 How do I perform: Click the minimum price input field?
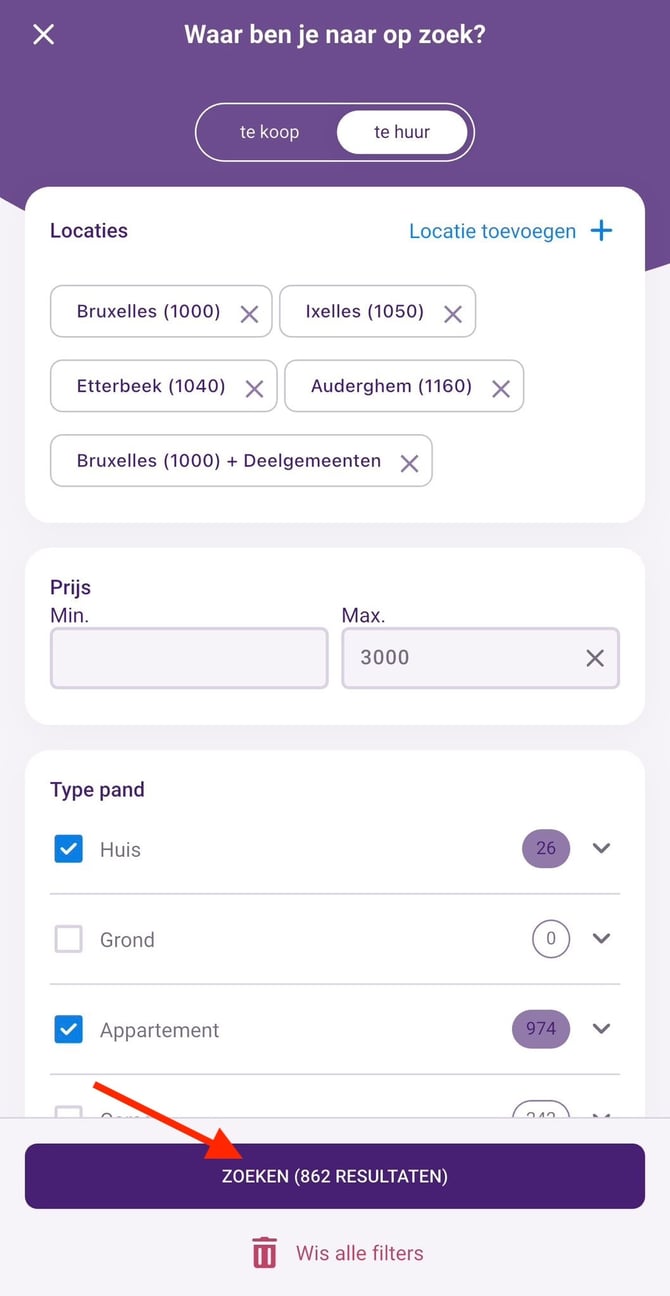tap(189, 658)
